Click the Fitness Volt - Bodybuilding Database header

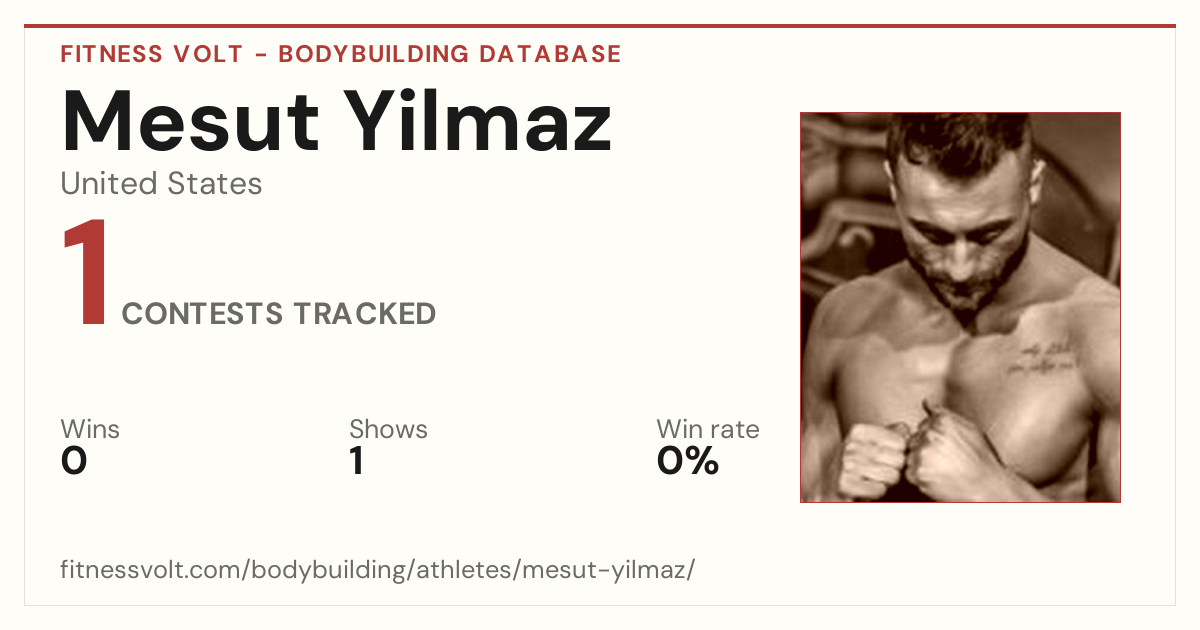[341, 54]
